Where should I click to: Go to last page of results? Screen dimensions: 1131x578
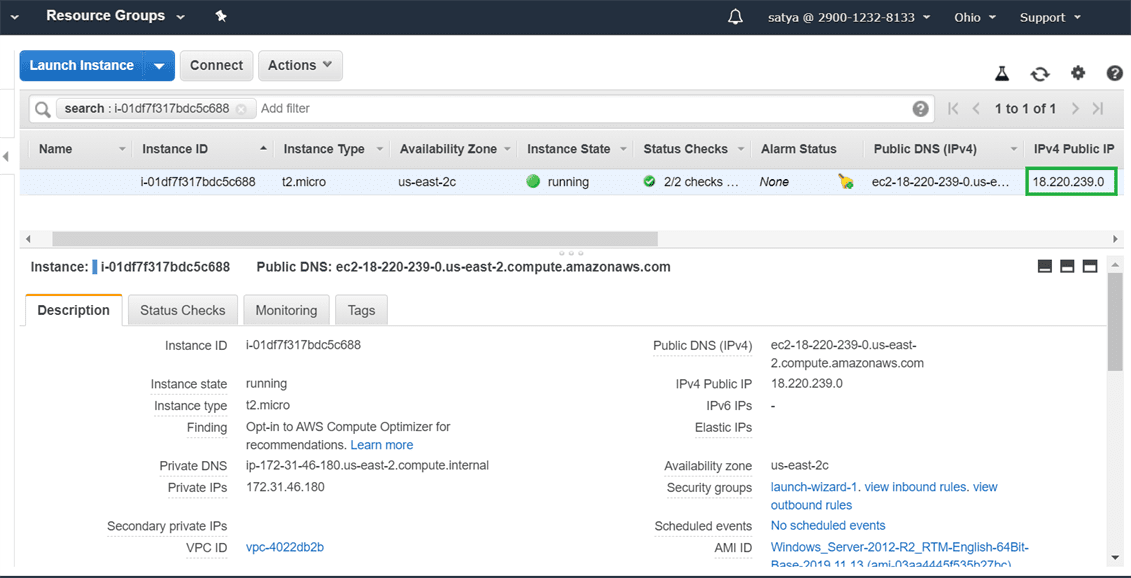(1098, 109)
